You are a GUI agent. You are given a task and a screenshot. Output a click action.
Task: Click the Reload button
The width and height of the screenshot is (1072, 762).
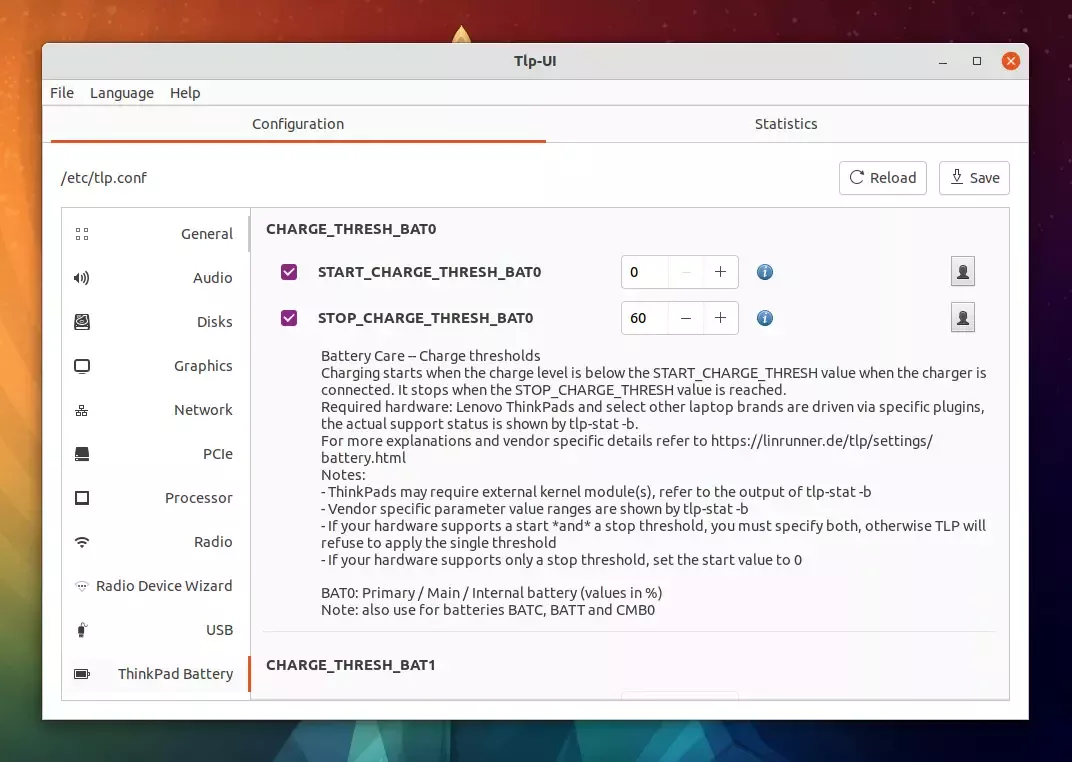(883, 178)
